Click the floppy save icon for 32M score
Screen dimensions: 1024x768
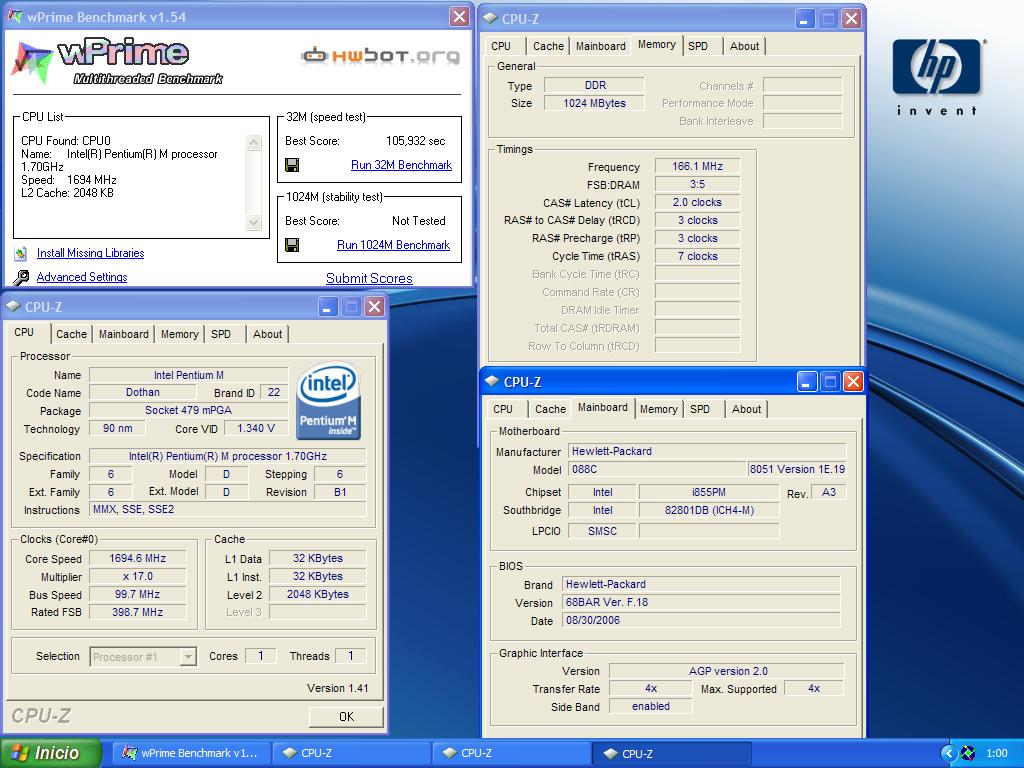coord(292,165)
